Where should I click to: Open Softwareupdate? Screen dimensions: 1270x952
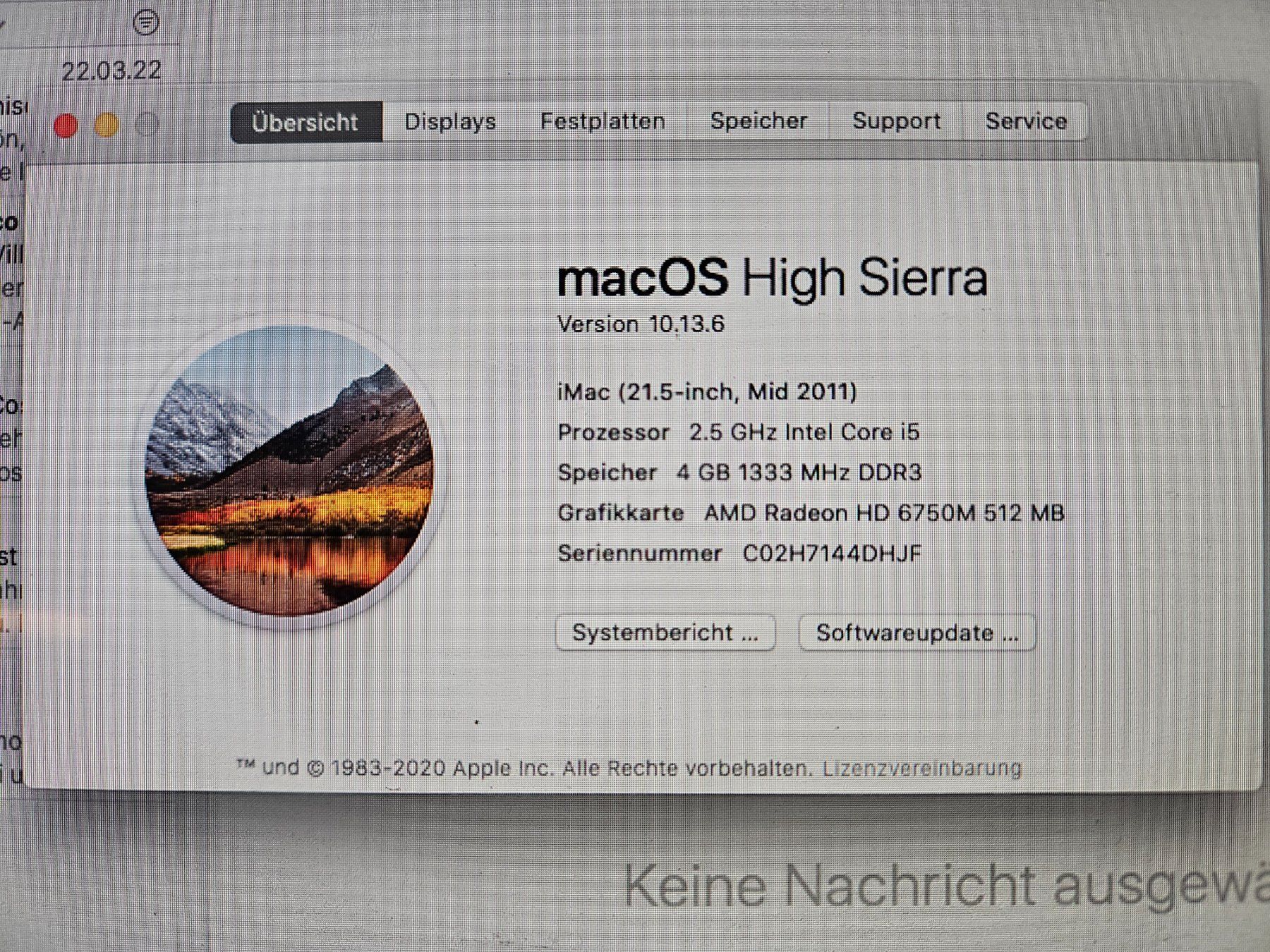tap(917, 633)
